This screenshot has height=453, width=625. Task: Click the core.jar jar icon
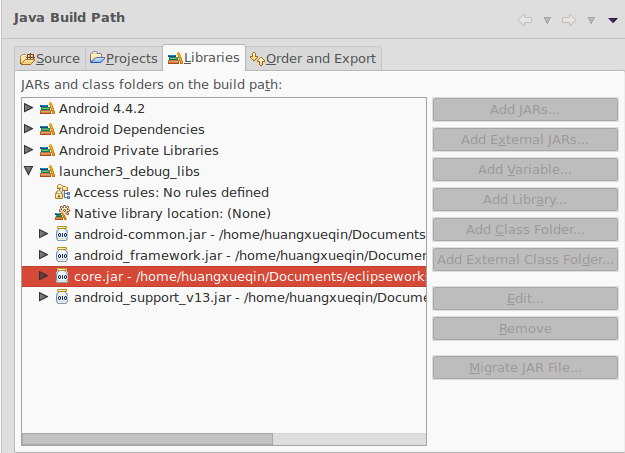tap(62, 276)
